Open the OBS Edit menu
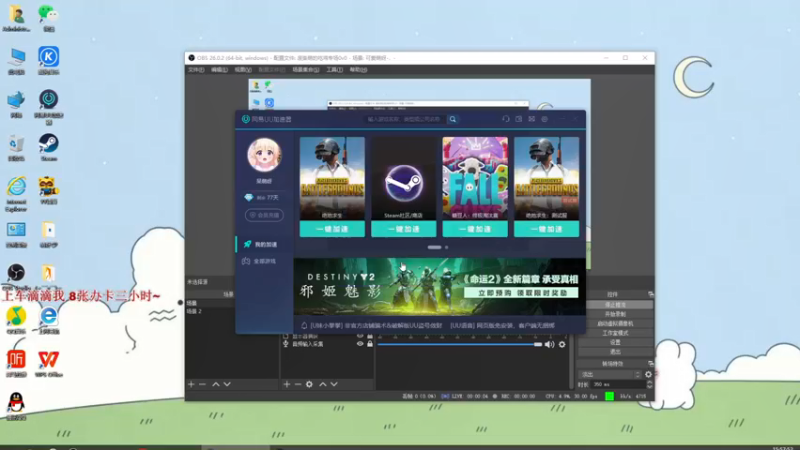 219,70
